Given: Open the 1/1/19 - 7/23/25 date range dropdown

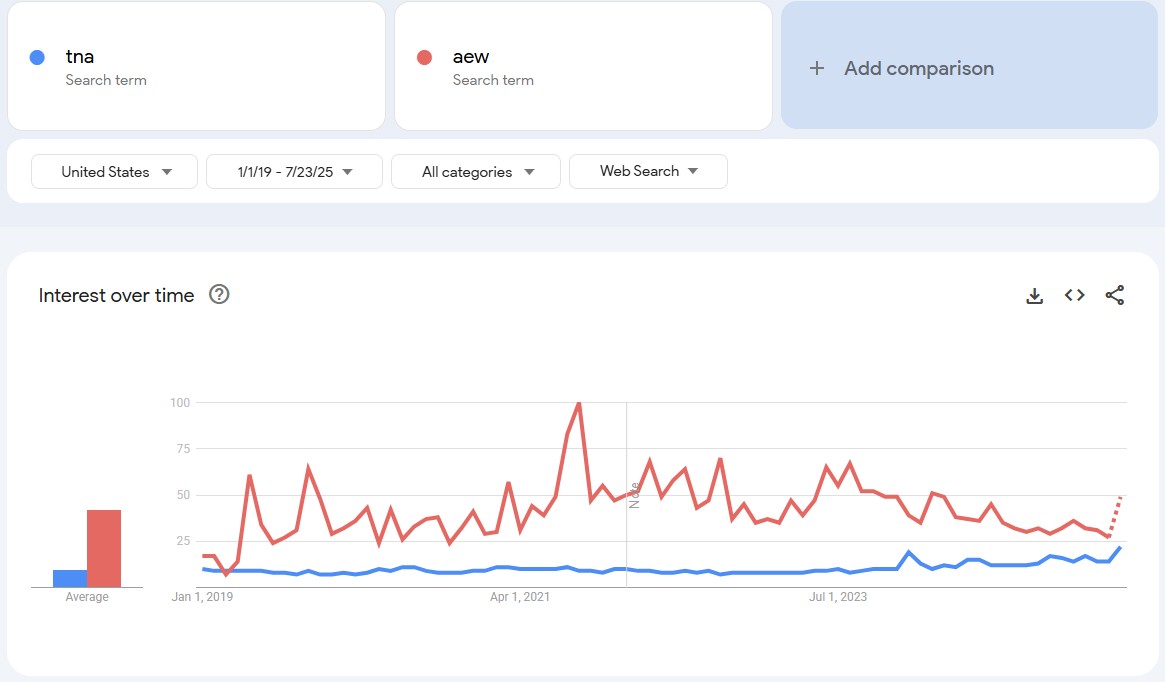Looking at the screenshot, I should tap(294, 172).
